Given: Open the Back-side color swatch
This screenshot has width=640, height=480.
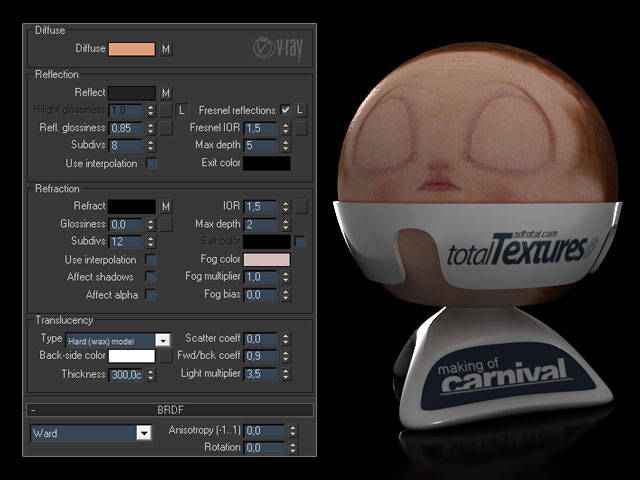Looking at the screenshot, I should [132, 356].
